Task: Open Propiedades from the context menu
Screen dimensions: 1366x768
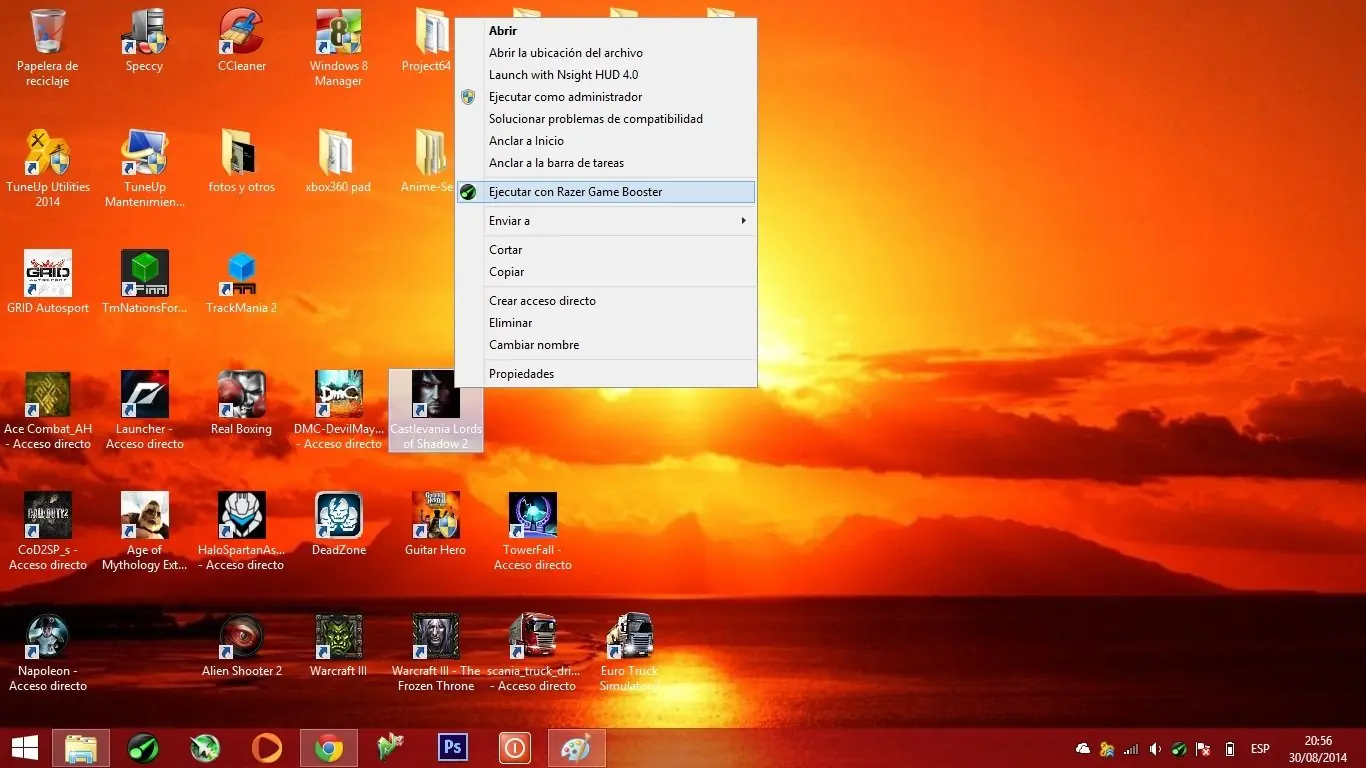Action: (606, 374)
